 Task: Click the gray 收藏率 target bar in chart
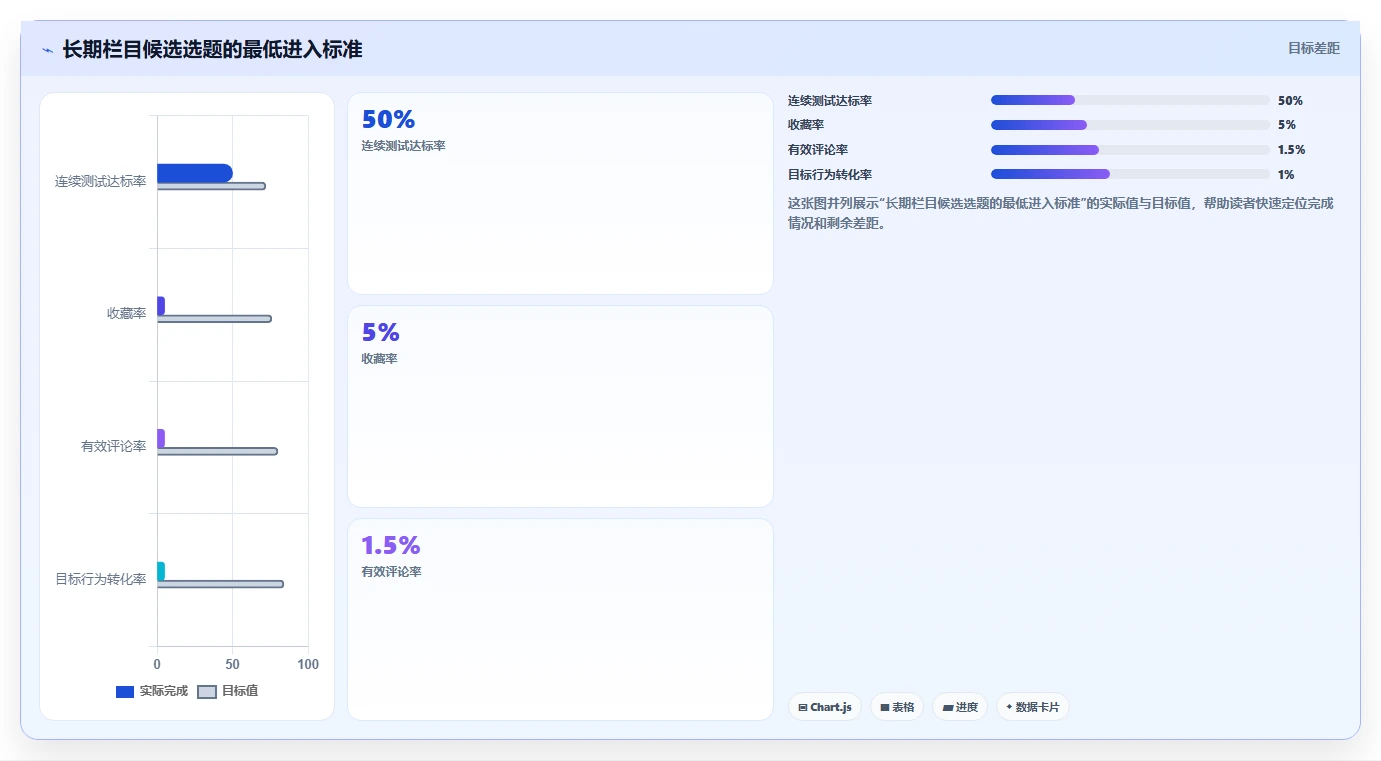click(x=214, y=319)
